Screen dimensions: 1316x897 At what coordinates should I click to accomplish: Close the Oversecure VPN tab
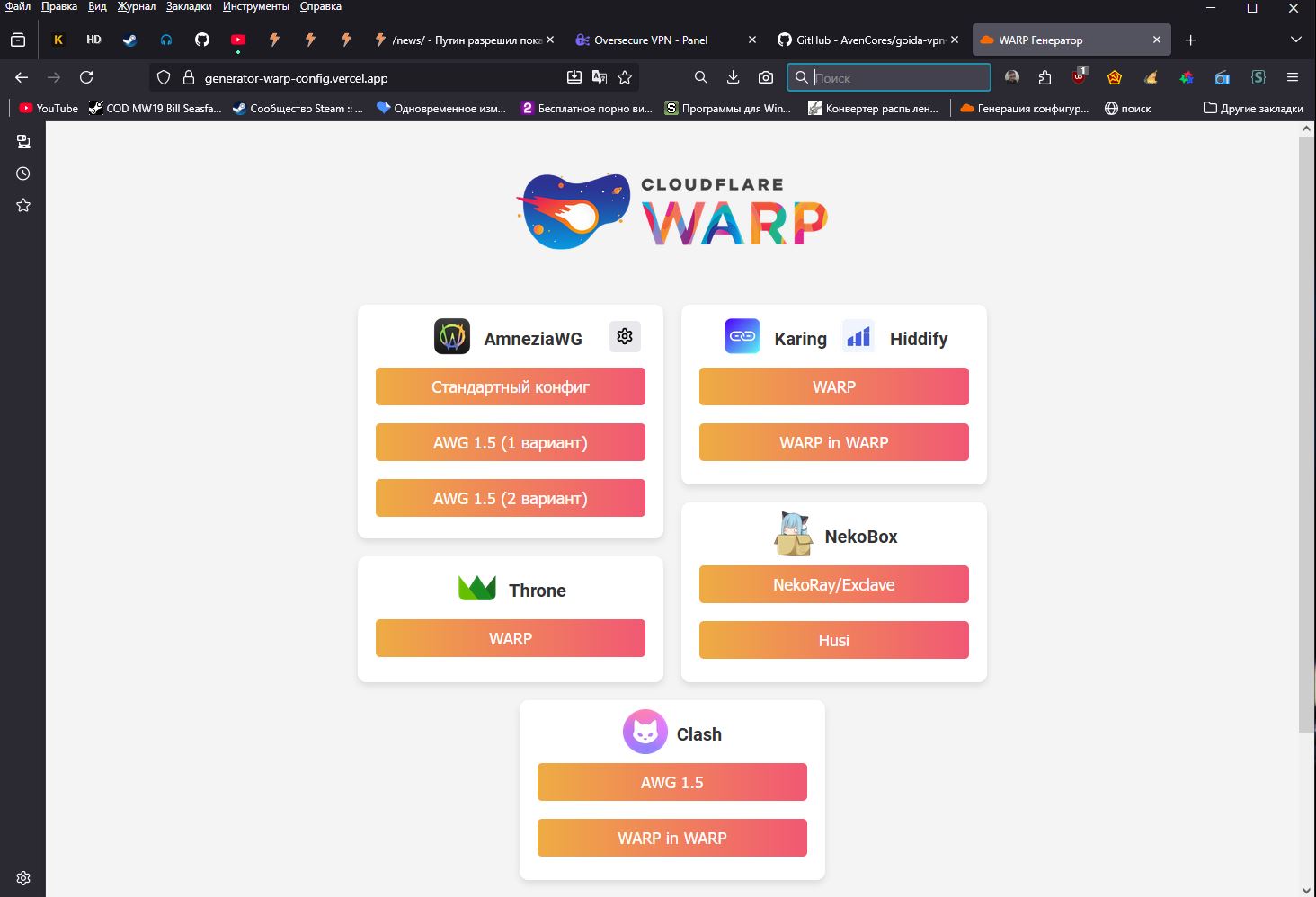coord(752,40)
